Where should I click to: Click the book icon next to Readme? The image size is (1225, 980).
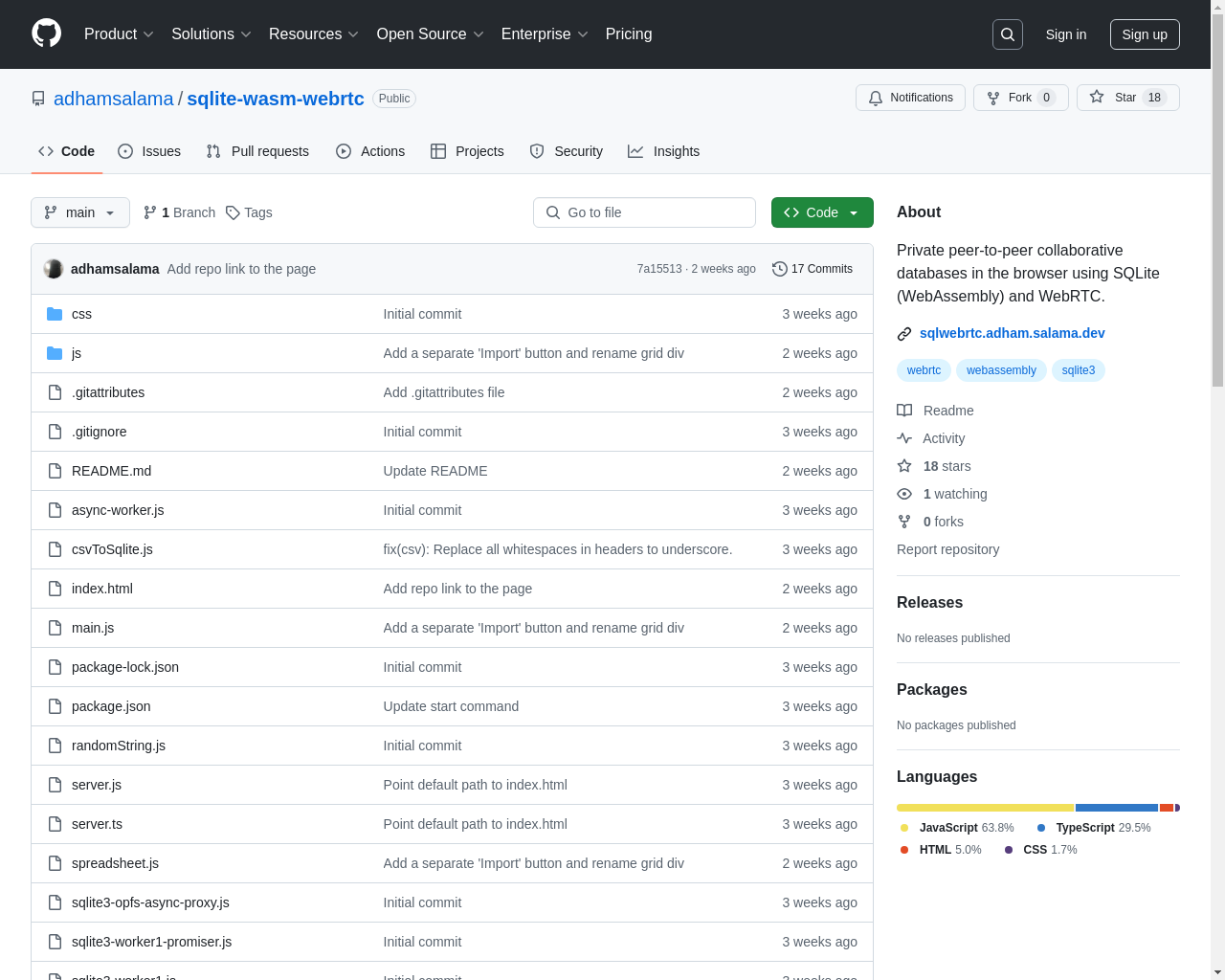click(x=904, y=411)
